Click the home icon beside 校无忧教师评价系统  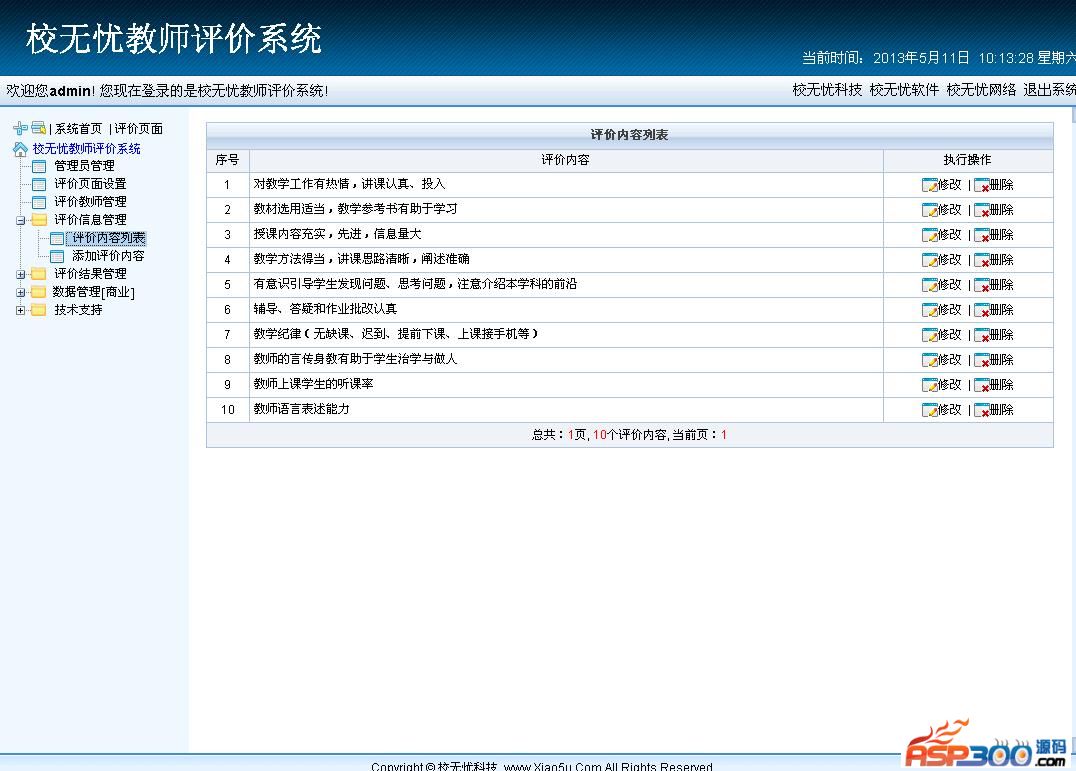coord(20,149)
